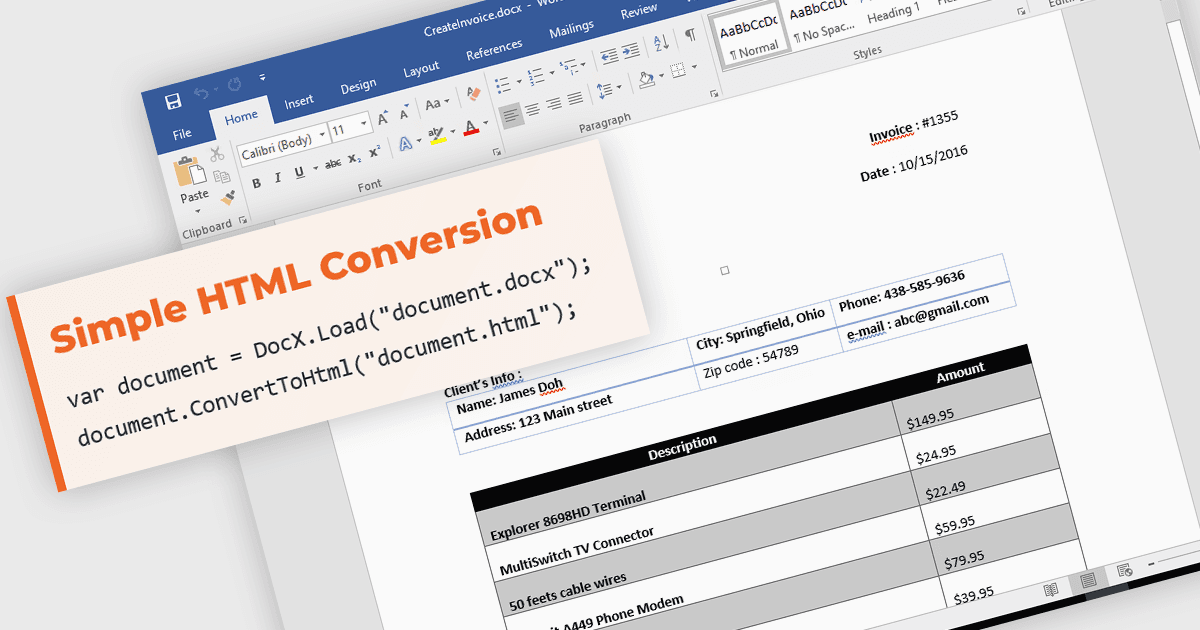
Task: Click the zoom out minus button
Action: click(1151, 566)
